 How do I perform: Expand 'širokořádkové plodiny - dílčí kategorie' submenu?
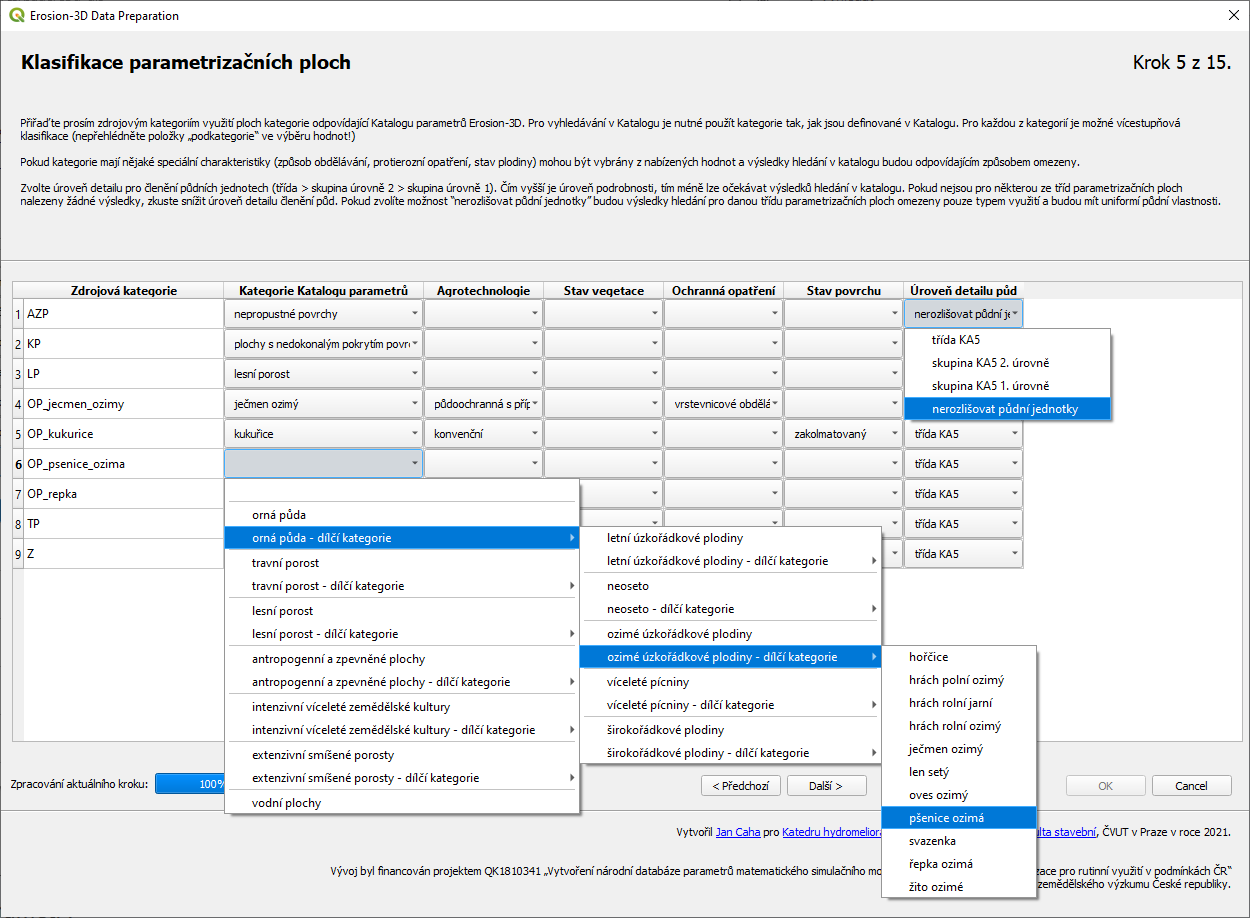coord(731,753)
